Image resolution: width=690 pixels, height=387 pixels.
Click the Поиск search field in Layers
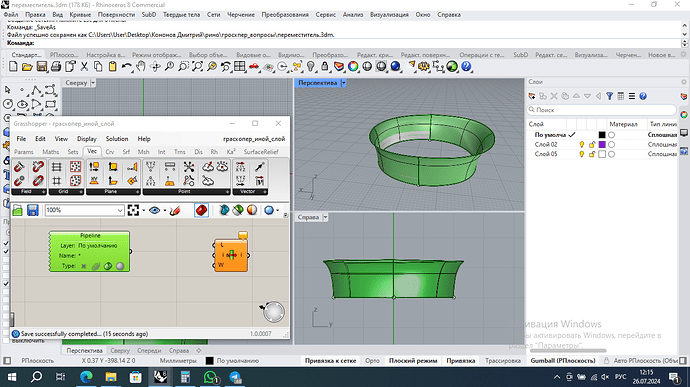(x=602, y=110)
